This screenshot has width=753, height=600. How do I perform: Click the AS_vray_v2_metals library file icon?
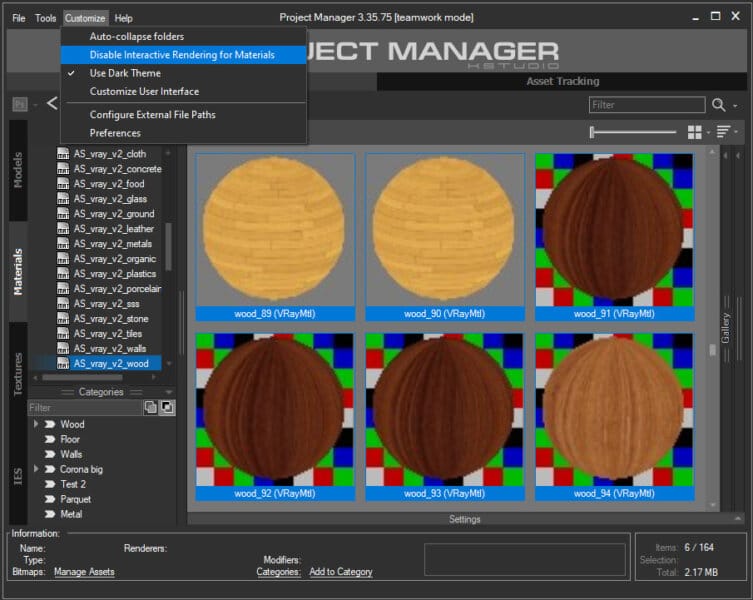[63, 244]
